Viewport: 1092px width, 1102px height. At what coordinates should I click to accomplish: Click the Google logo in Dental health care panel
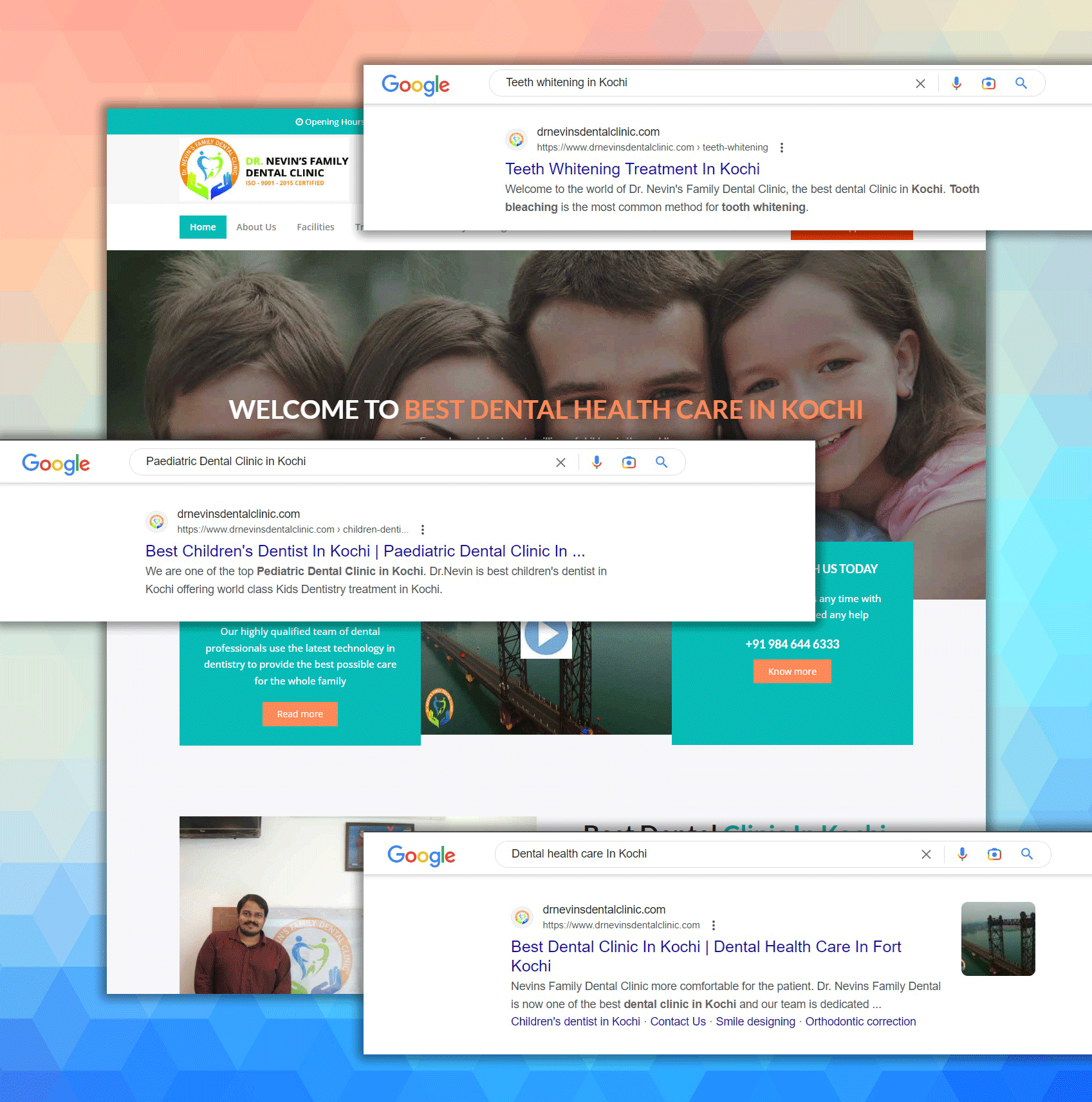click(x=421, y=855)
